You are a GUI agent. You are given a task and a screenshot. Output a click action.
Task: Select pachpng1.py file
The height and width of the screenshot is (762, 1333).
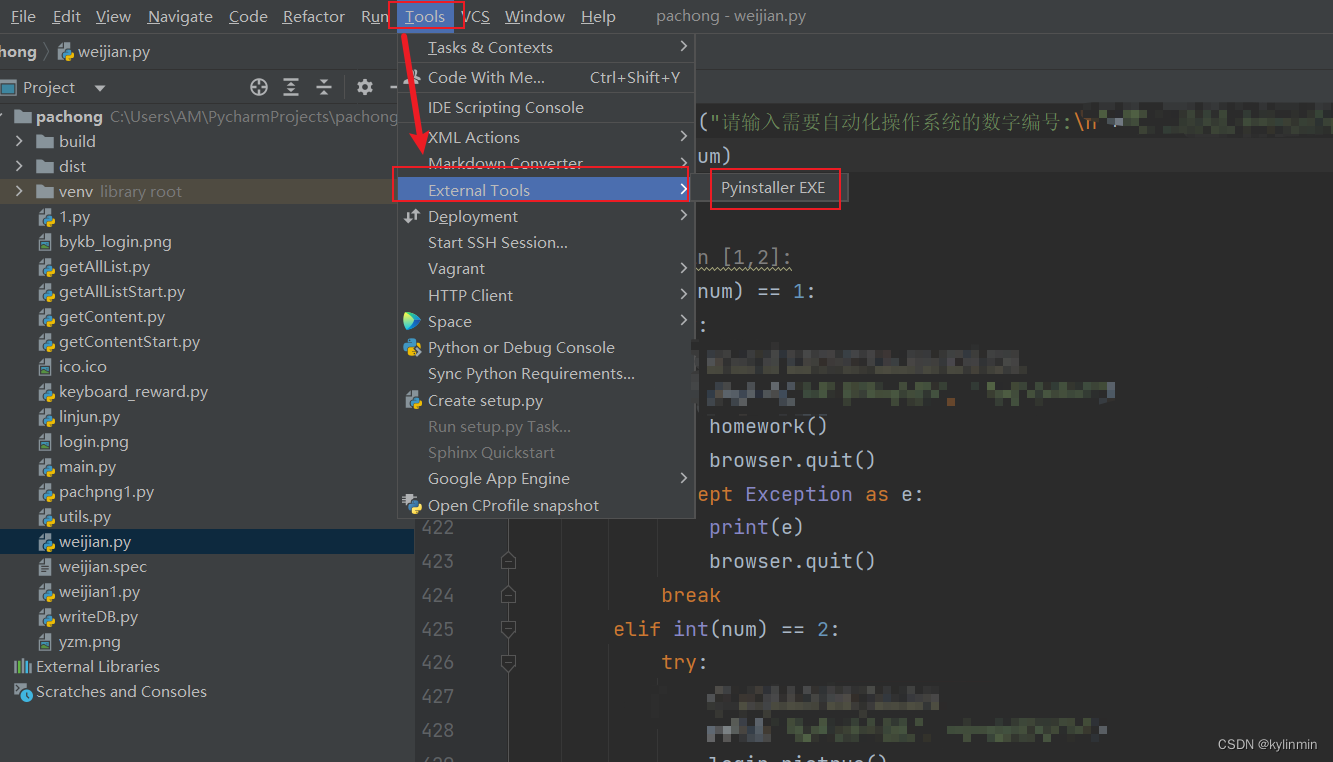[106, 491]
